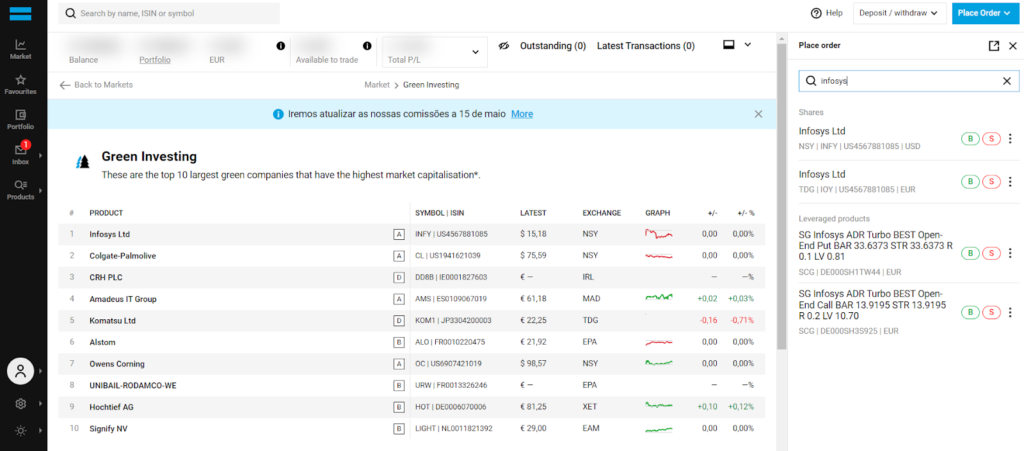Click the vertical scrollbar of the product list

pos(782,200)
